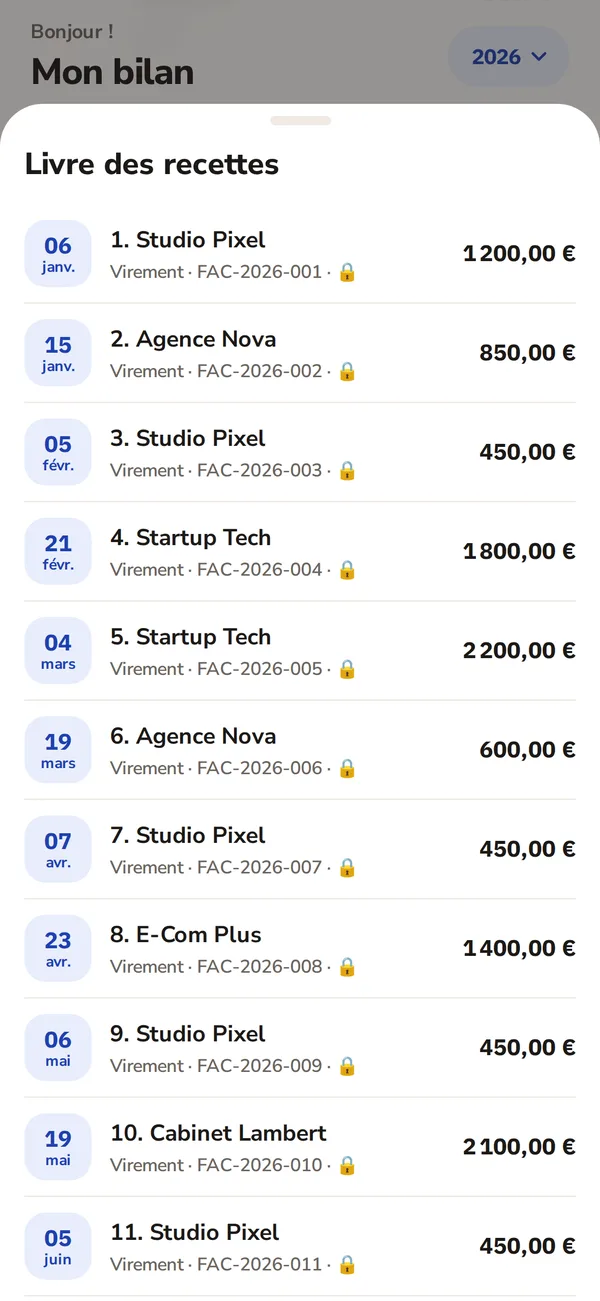The width and height of the screenshot is (600, 1301).
Task: Click the lock icon beside FAC-2026-011
Action: pos(347,1264)
